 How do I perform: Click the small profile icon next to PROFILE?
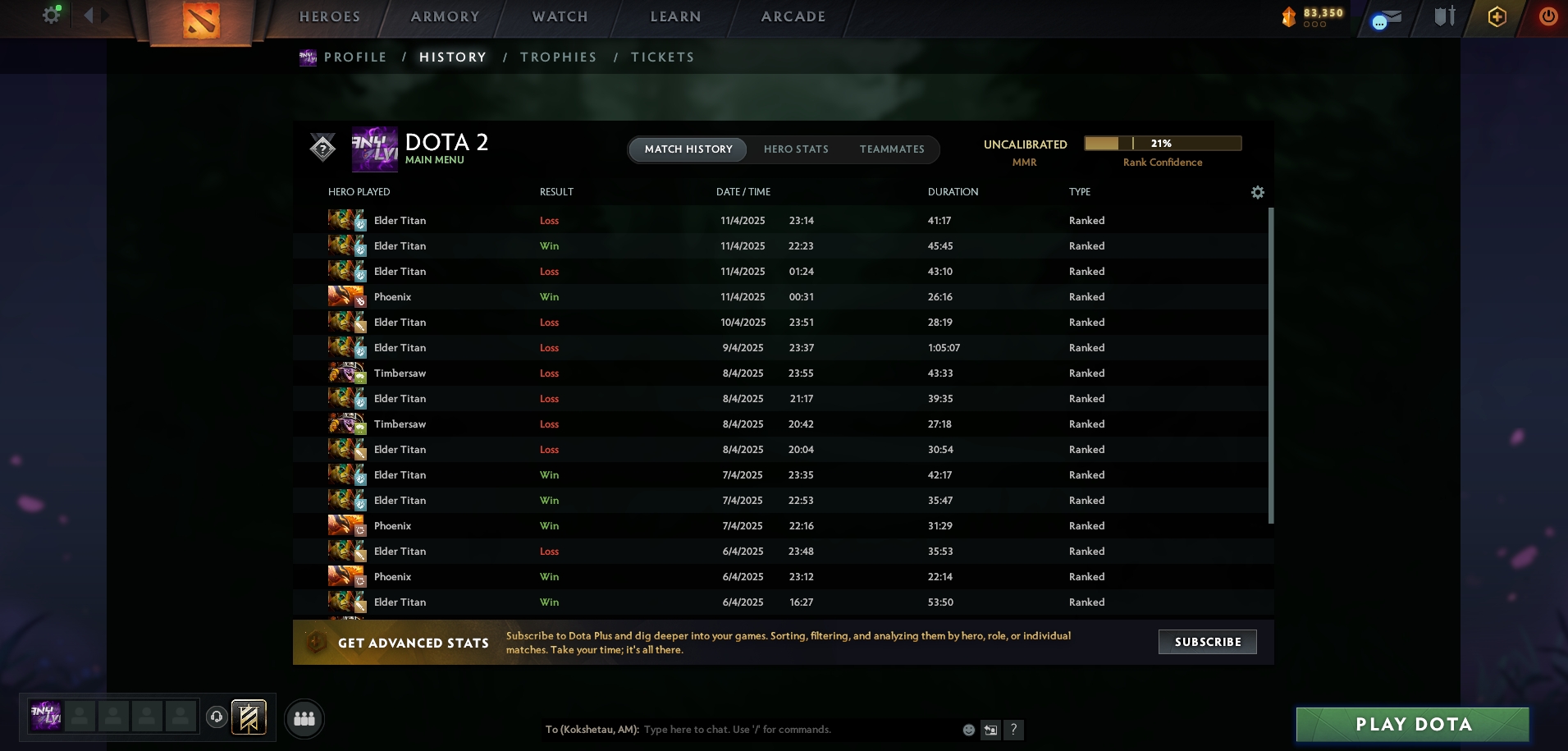(308, 57)
